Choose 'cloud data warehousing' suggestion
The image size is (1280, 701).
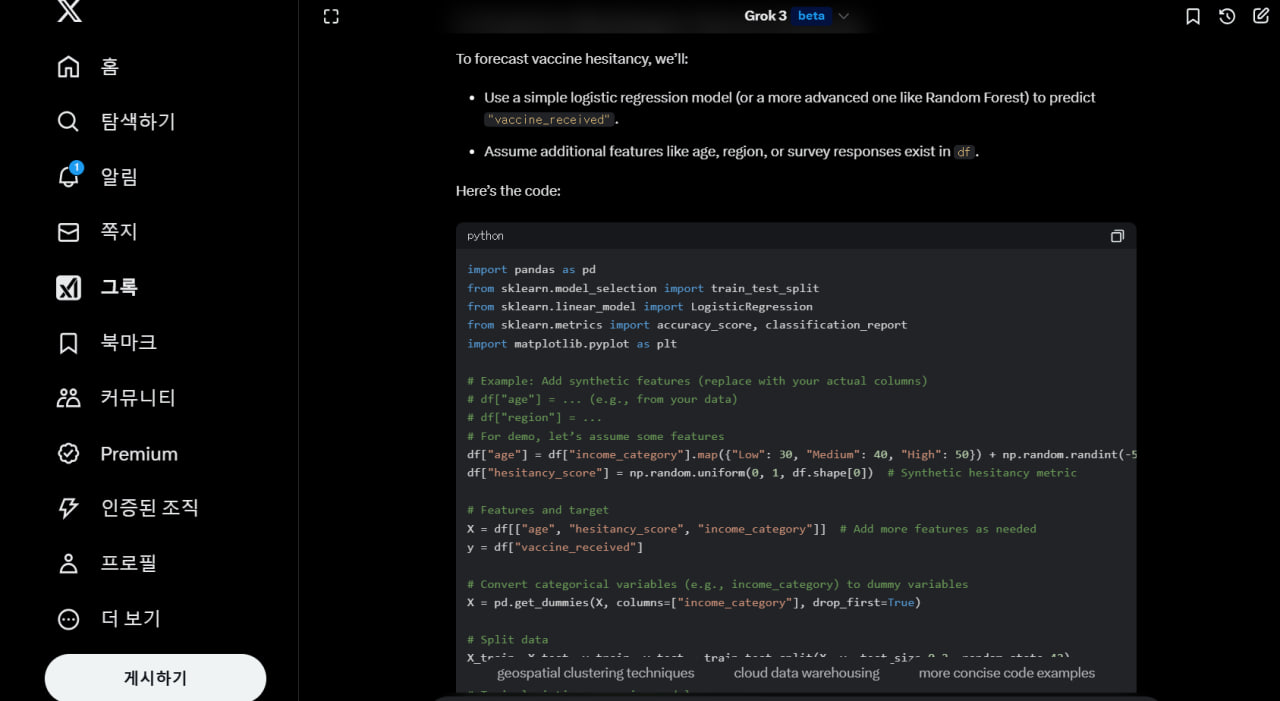[807, 673]
